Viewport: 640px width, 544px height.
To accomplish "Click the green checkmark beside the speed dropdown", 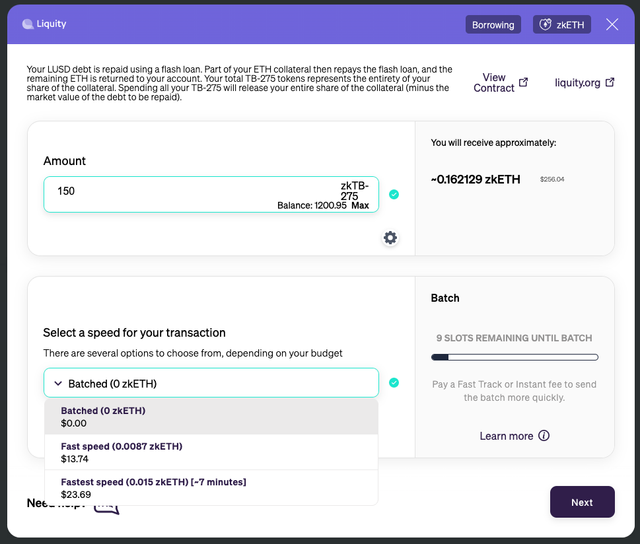I will pyautogui.click(x=394, y=382).
